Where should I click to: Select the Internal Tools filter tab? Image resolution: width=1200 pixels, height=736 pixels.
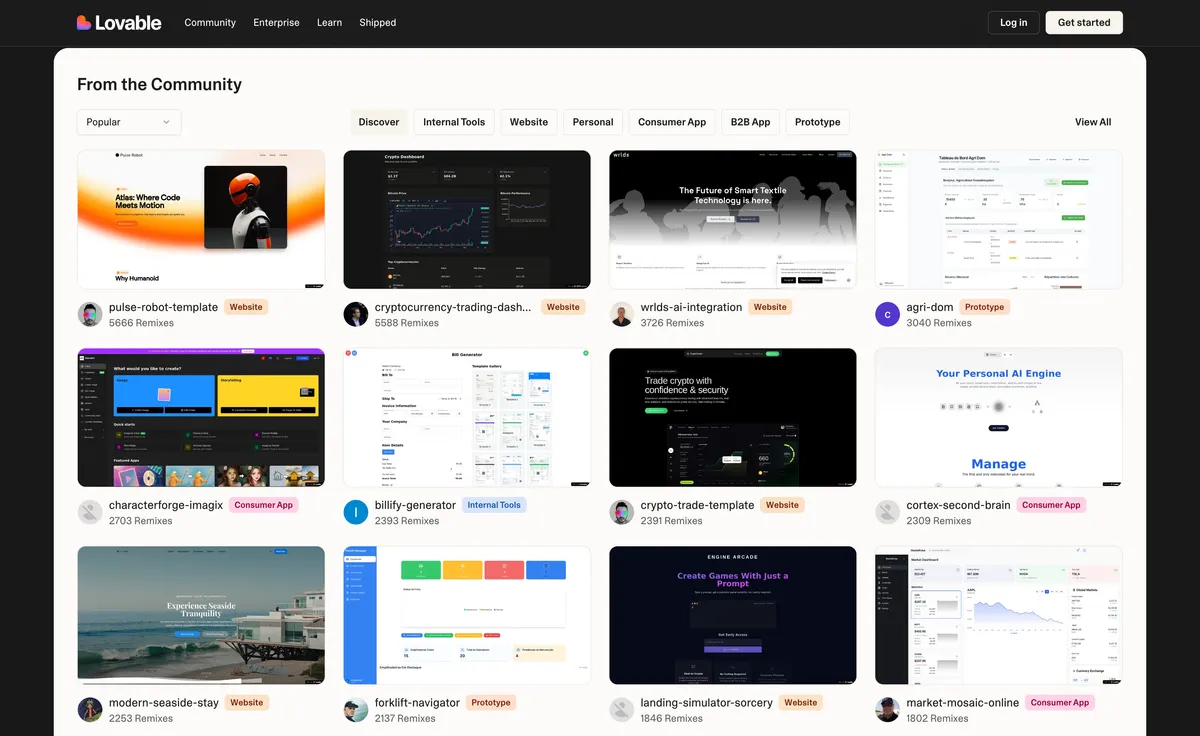(x=454, y=122)
